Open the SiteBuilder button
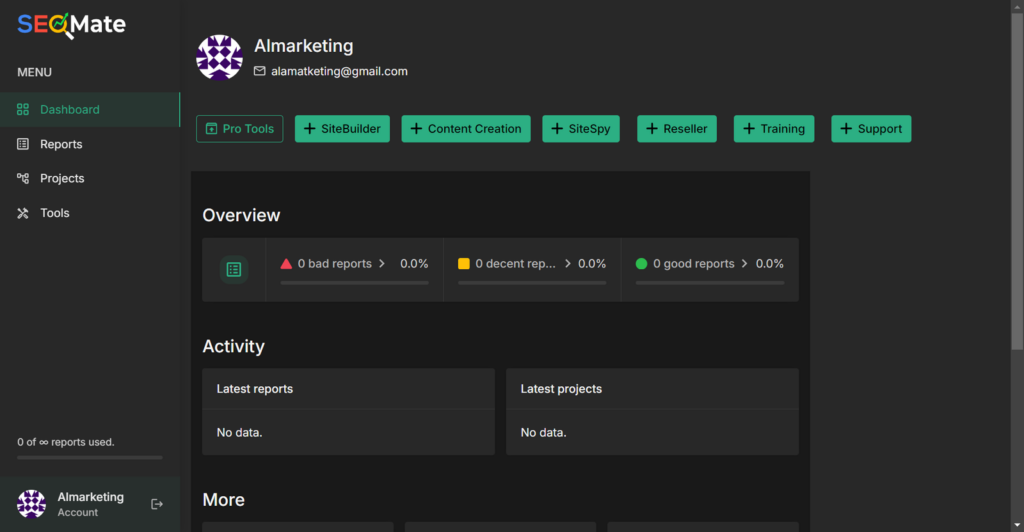The height and width of the screenshot is (532, 1024). click(342, 129)
